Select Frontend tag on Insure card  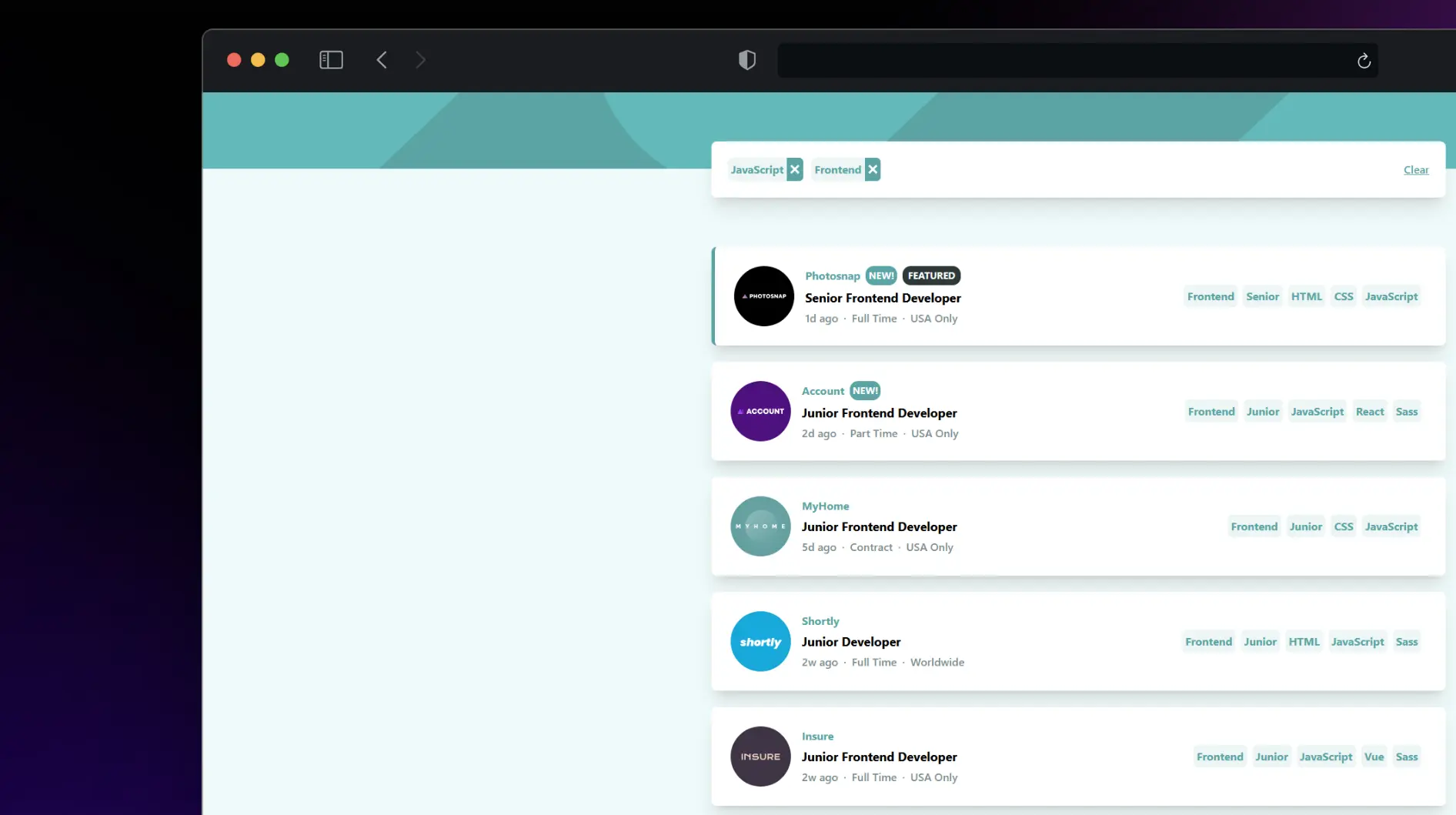click(x=1220, y=757)
